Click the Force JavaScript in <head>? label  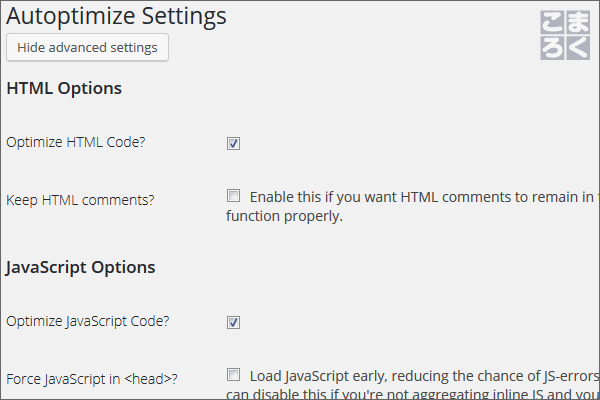(92, 379)
